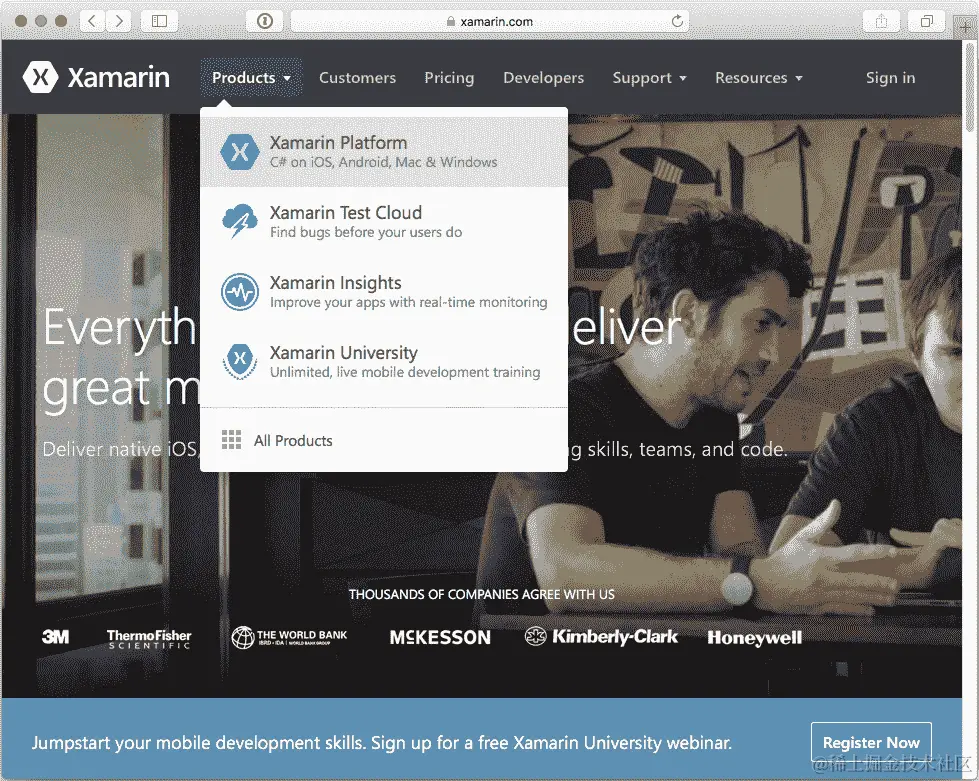Click "Improve your apps with real-time monitoring" subtitle
This screenshot has height=781, width=979.
(408, 302)
